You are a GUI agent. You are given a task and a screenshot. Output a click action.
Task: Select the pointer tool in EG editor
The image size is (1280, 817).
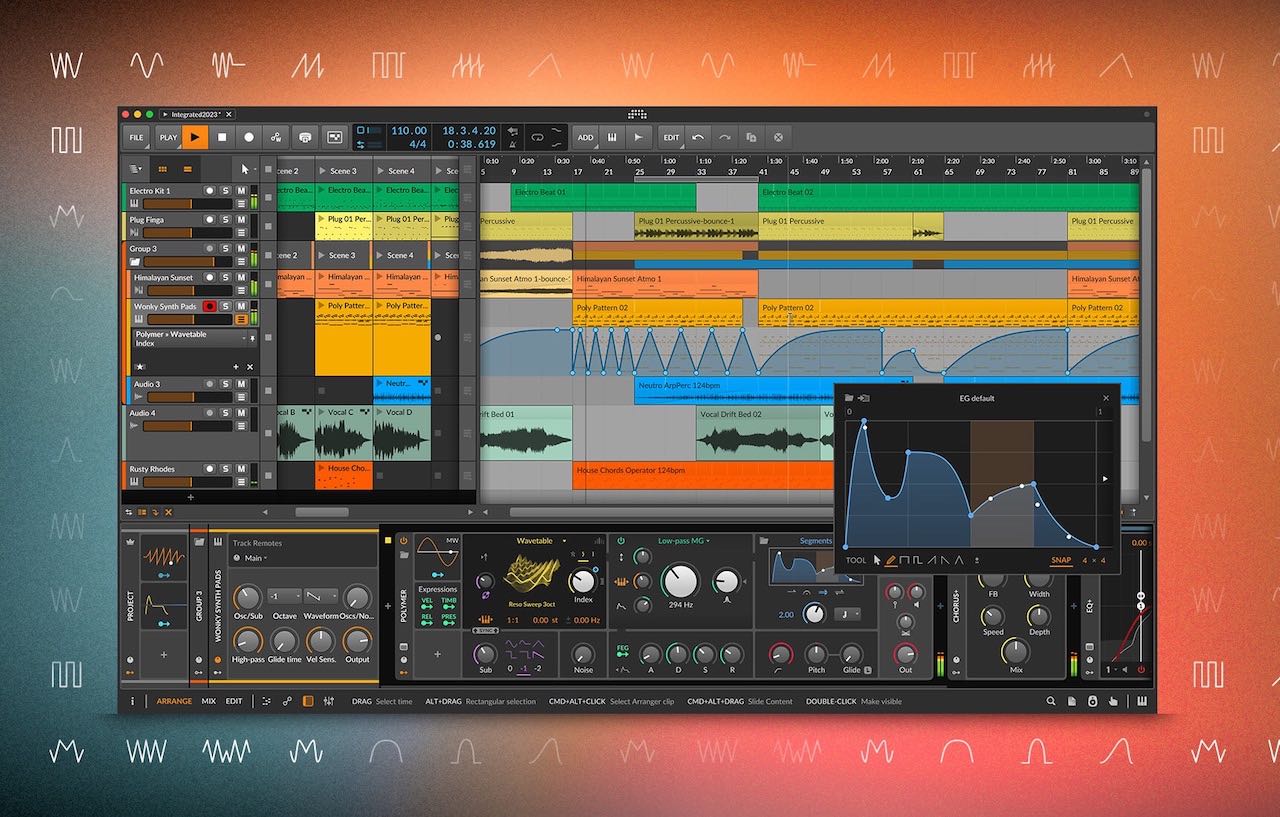coord(877,560)
